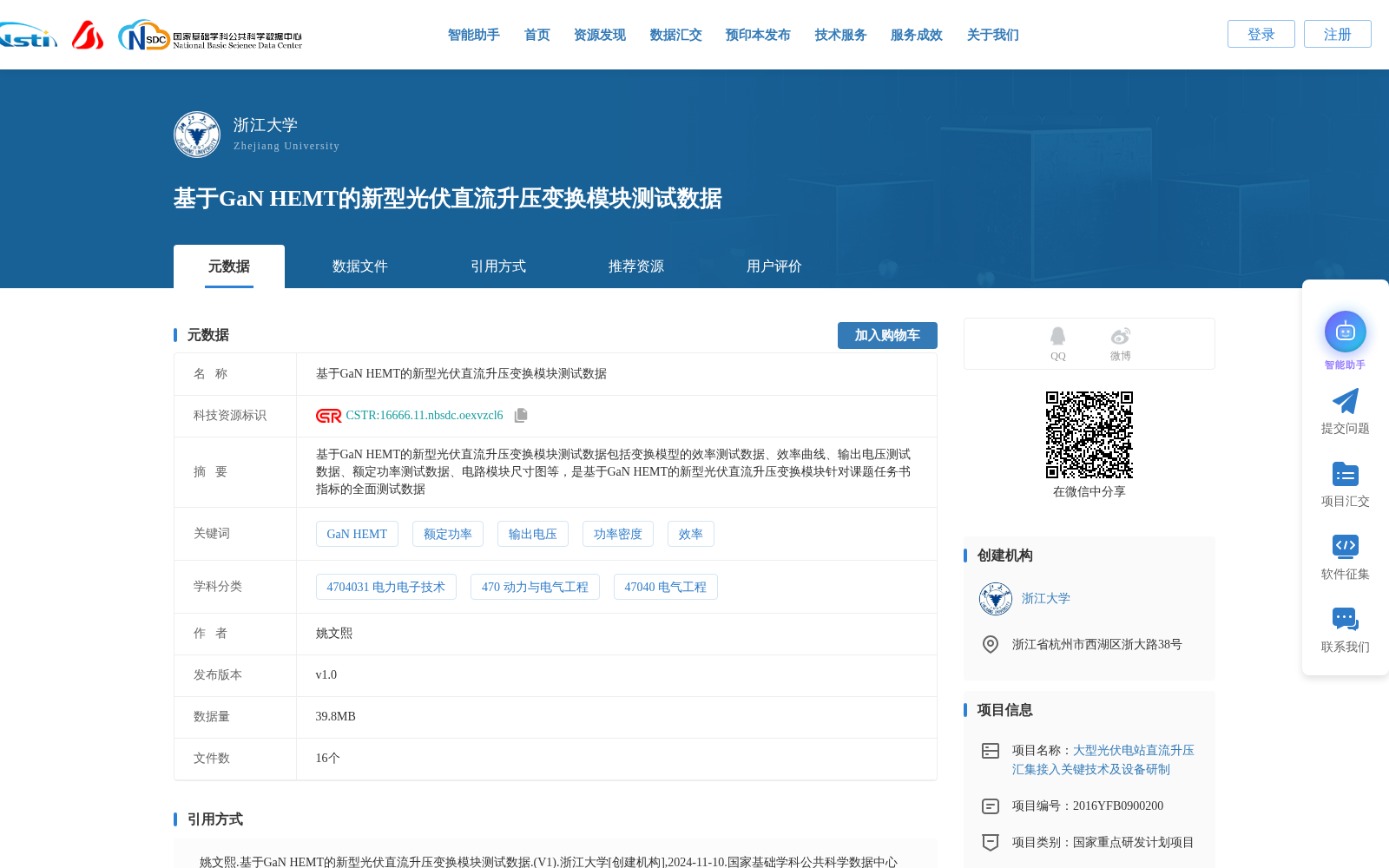Viewport: 1389px width, 868px height.
Task: Click the 项目汇交 folder icon
Action: (x=1346, y=474)
